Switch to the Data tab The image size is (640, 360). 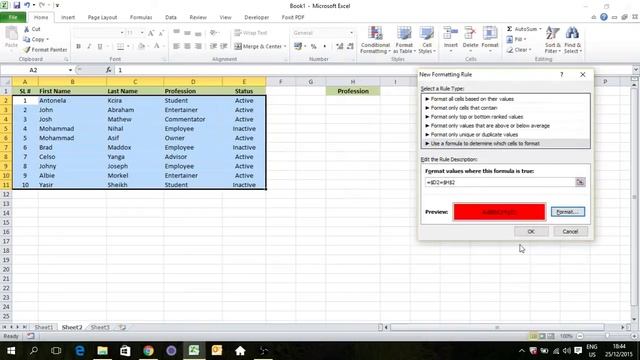click(171, 18)
